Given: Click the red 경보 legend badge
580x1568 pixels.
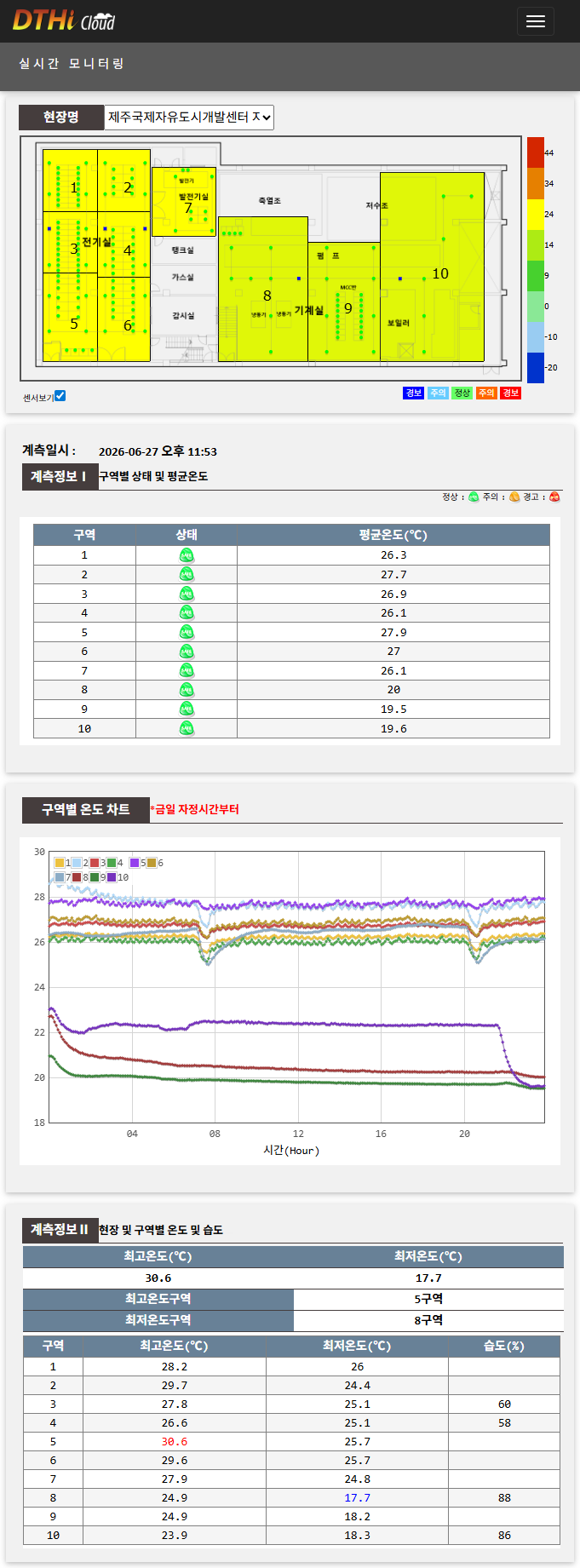Looking at the screenshot, I should [x=510, y=393].
